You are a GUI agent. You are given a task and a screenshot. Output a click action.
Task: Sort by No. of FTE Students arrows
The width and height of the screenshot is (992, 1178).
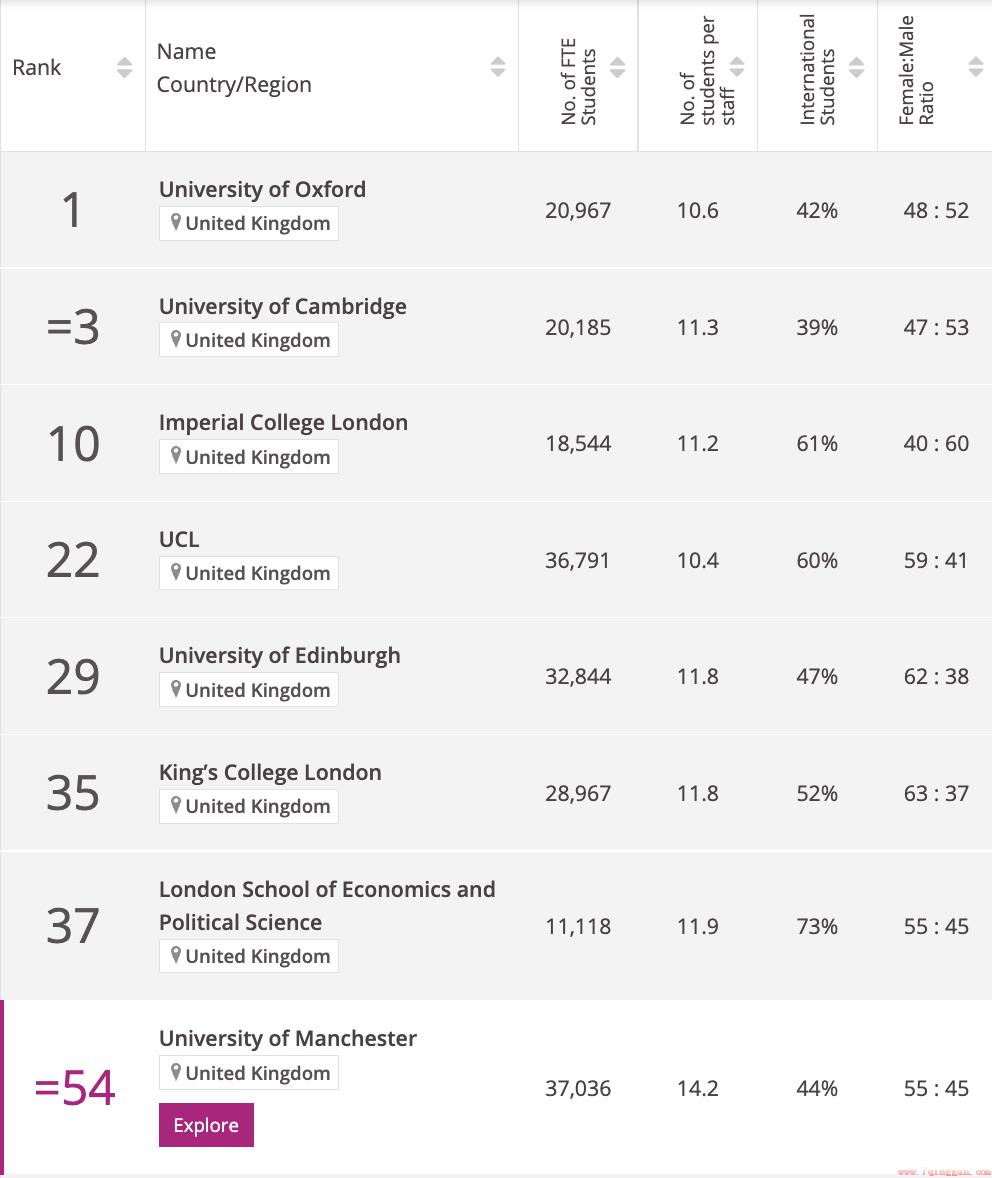(x=618, y=67)
